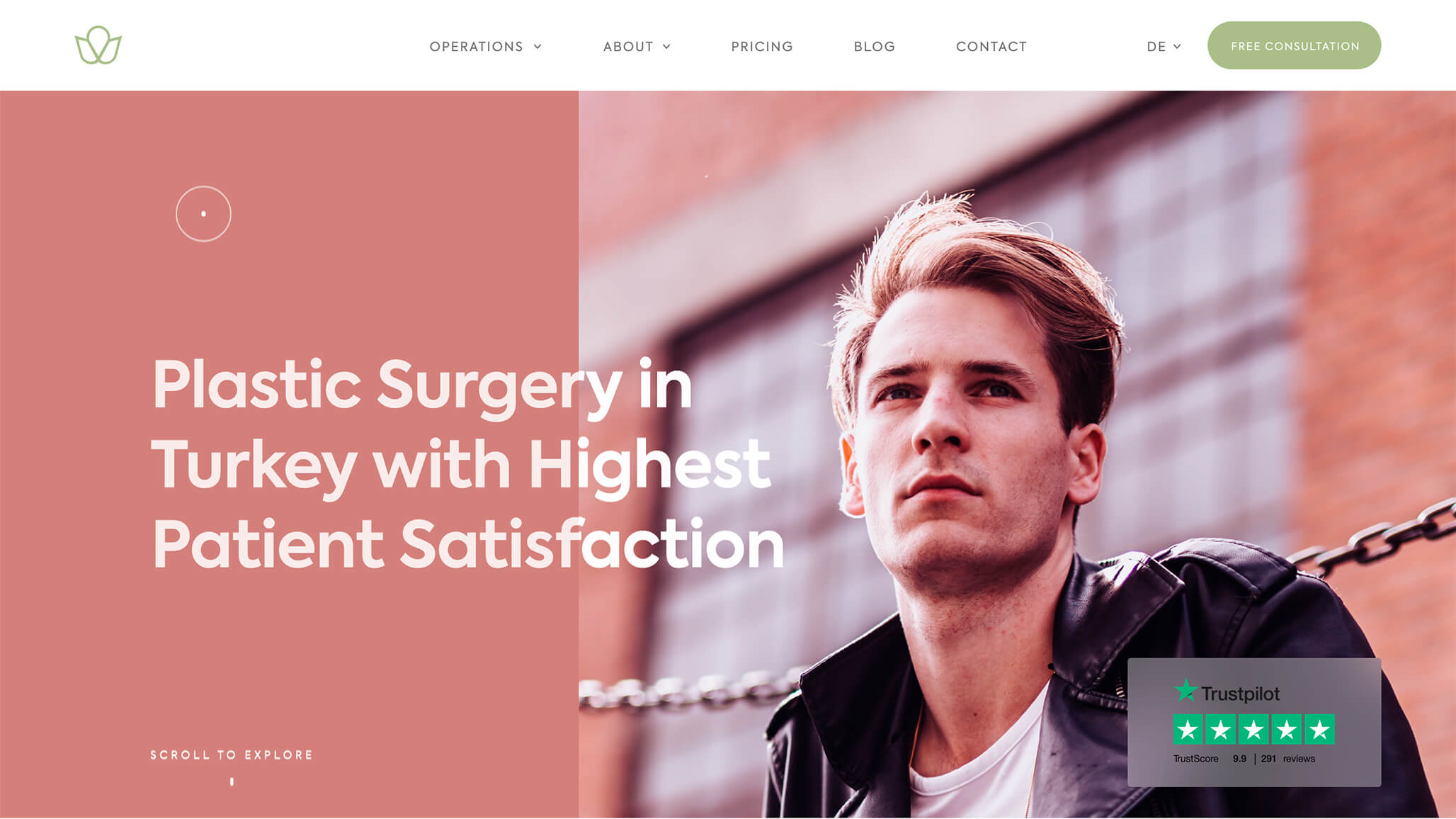Viewport: 1456px width, 819px height.
Task: Click the first Trustpilot rating star
Action: (x=1188, y=729)
